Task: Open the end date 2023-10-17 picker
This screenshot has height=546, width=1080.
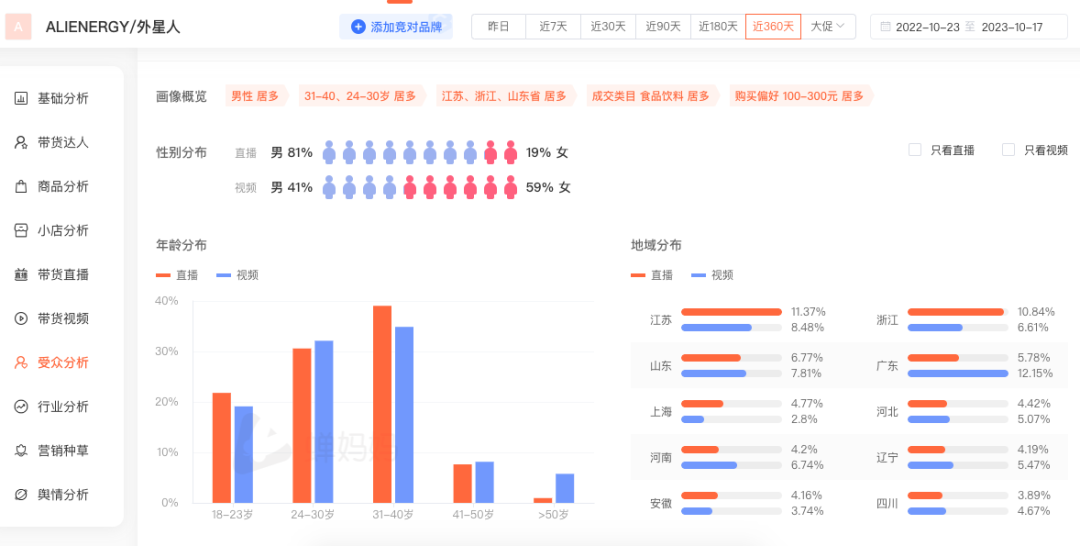Action: [x=1010, y=27]
